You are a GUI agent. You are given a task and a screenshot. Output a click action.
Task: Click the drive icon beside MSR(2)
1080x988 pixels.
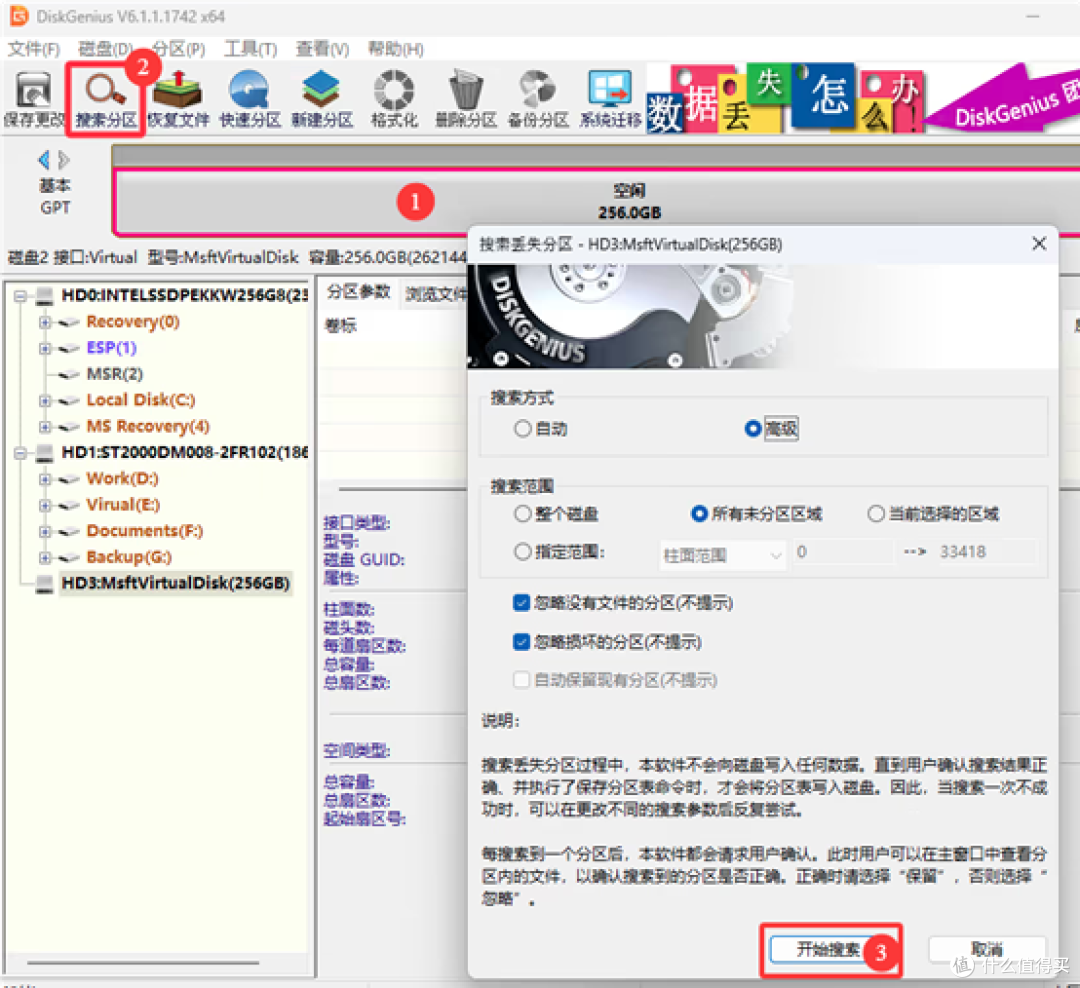pos(69,374)
